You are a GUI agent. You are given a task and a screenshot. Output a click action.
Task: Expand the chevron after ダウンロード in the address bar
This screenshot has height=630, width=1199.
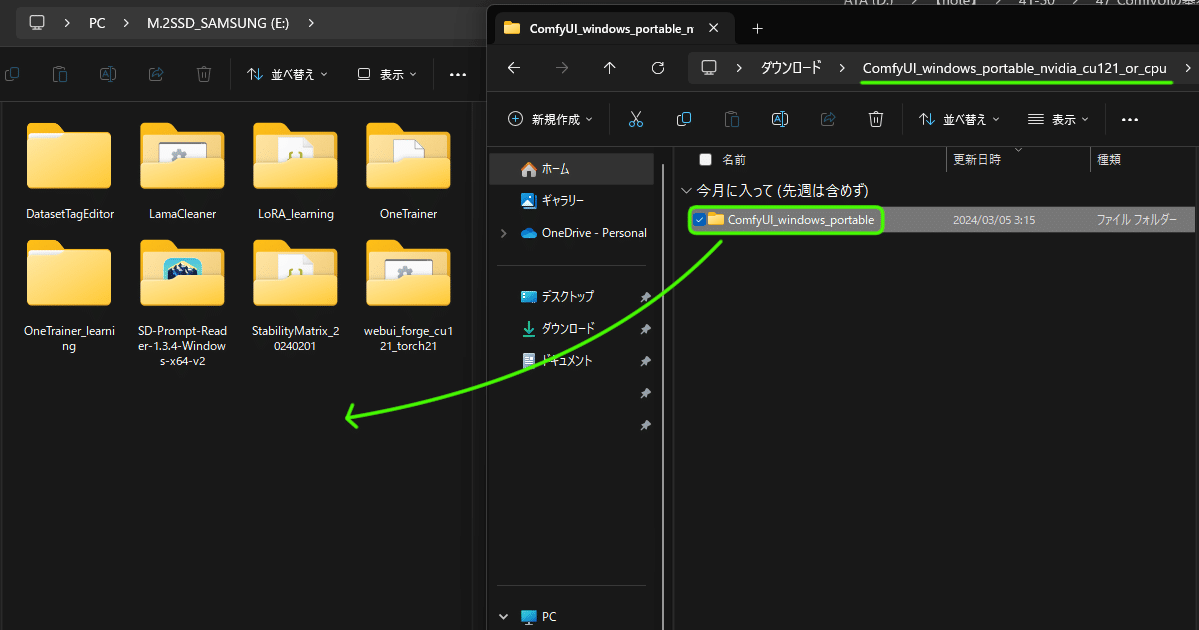tap(842, 68)
